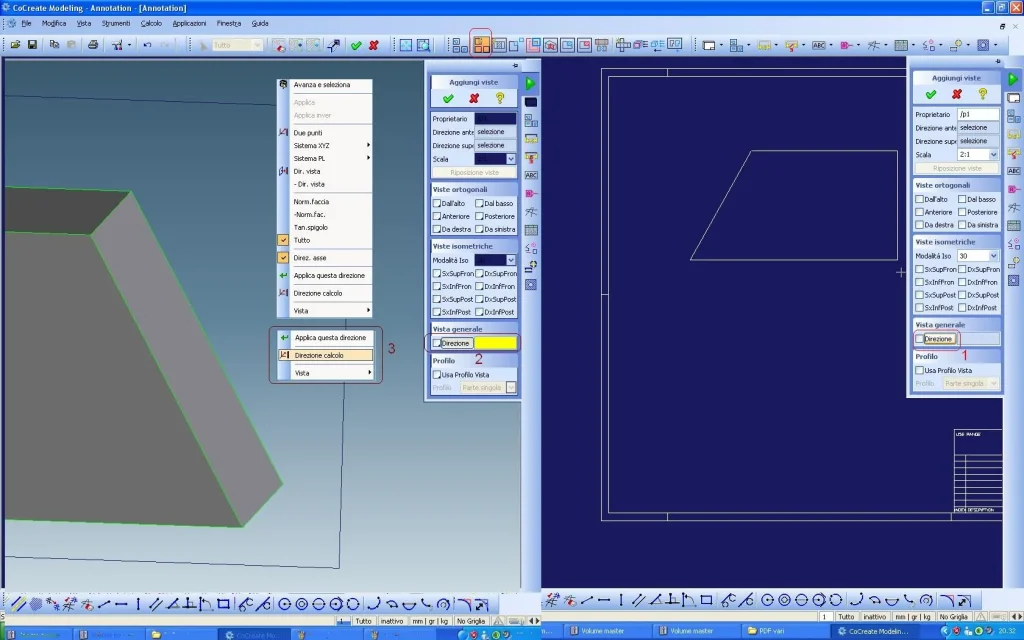Open Modalità Iso dropdown in left panel
The image size is (1024, 640).
coord(511,260)
